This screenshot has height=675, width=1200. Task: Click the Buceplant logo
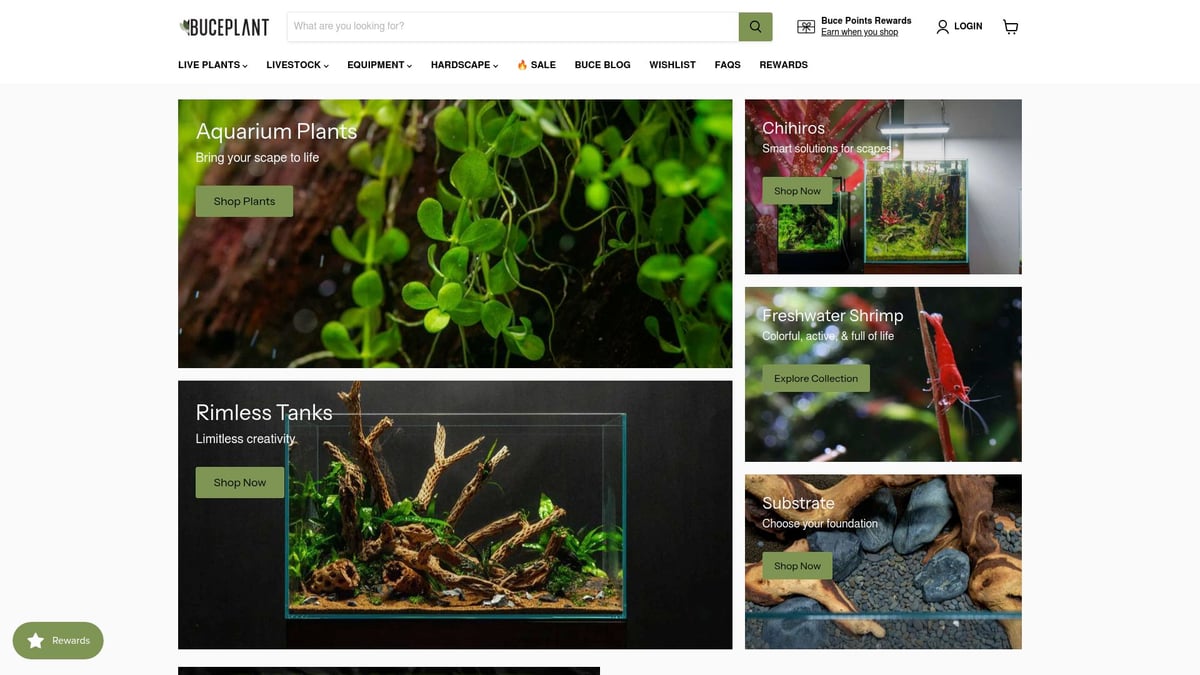(x=224, y=27)
